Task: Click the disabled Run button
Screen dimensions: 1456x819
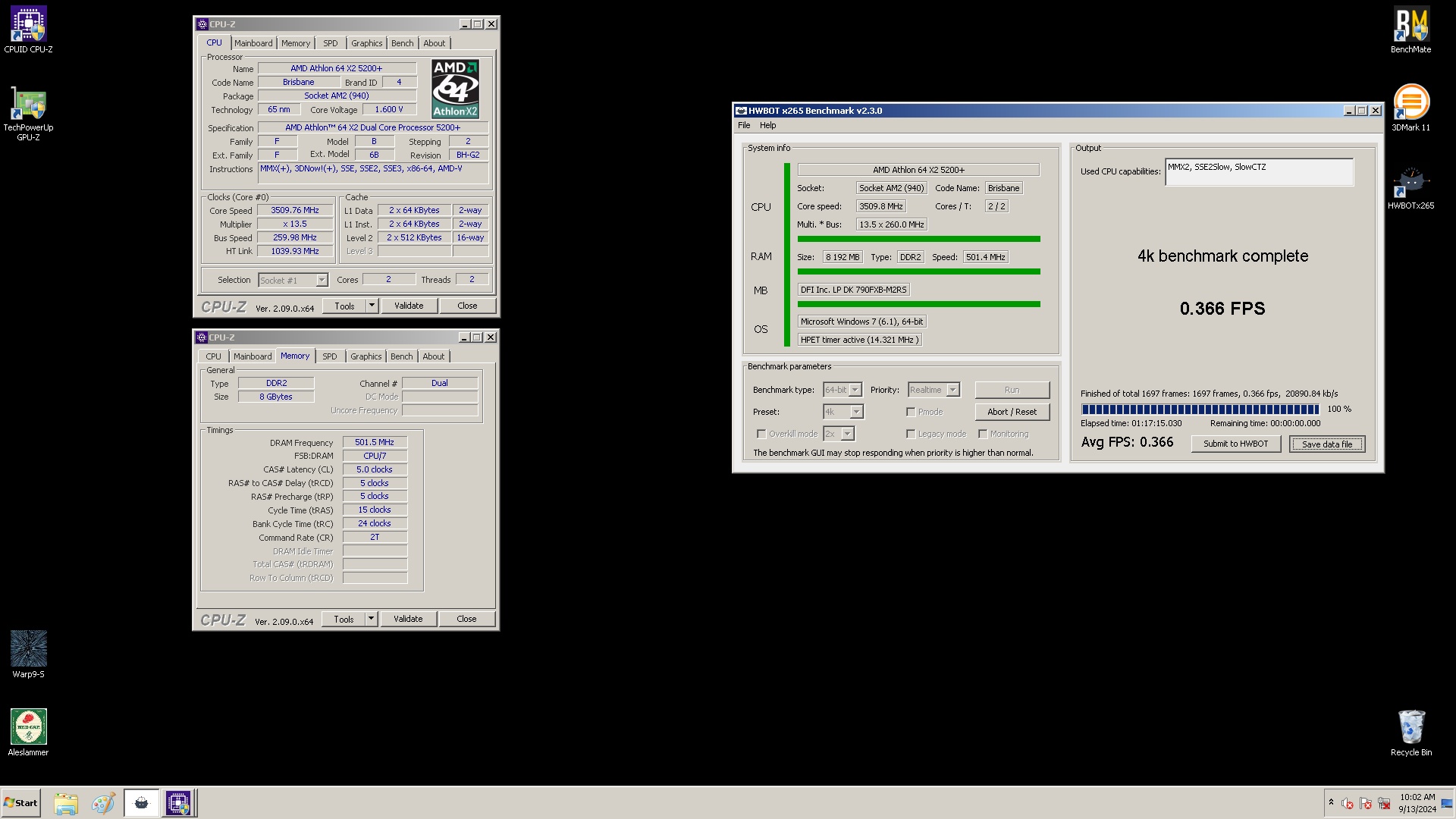Action: 1012,390
